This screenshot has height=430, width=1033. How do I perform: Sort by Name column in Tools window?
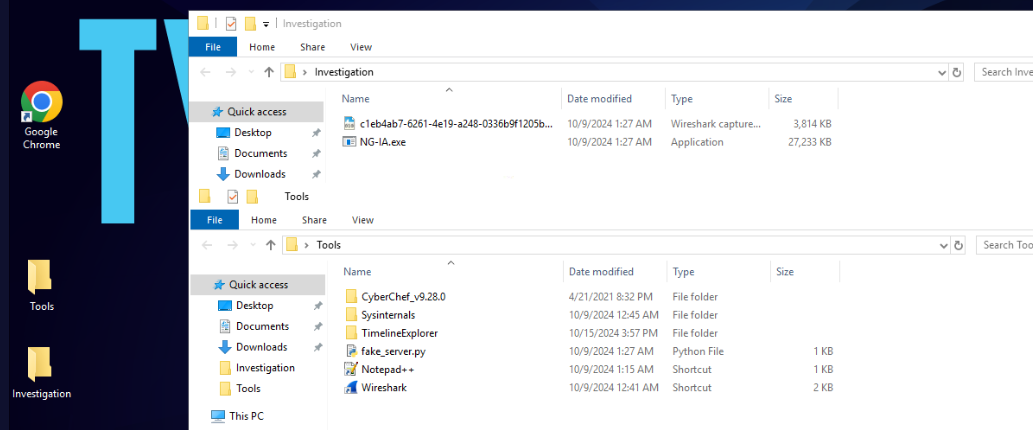pyautogui.click(x=358, y=272)
